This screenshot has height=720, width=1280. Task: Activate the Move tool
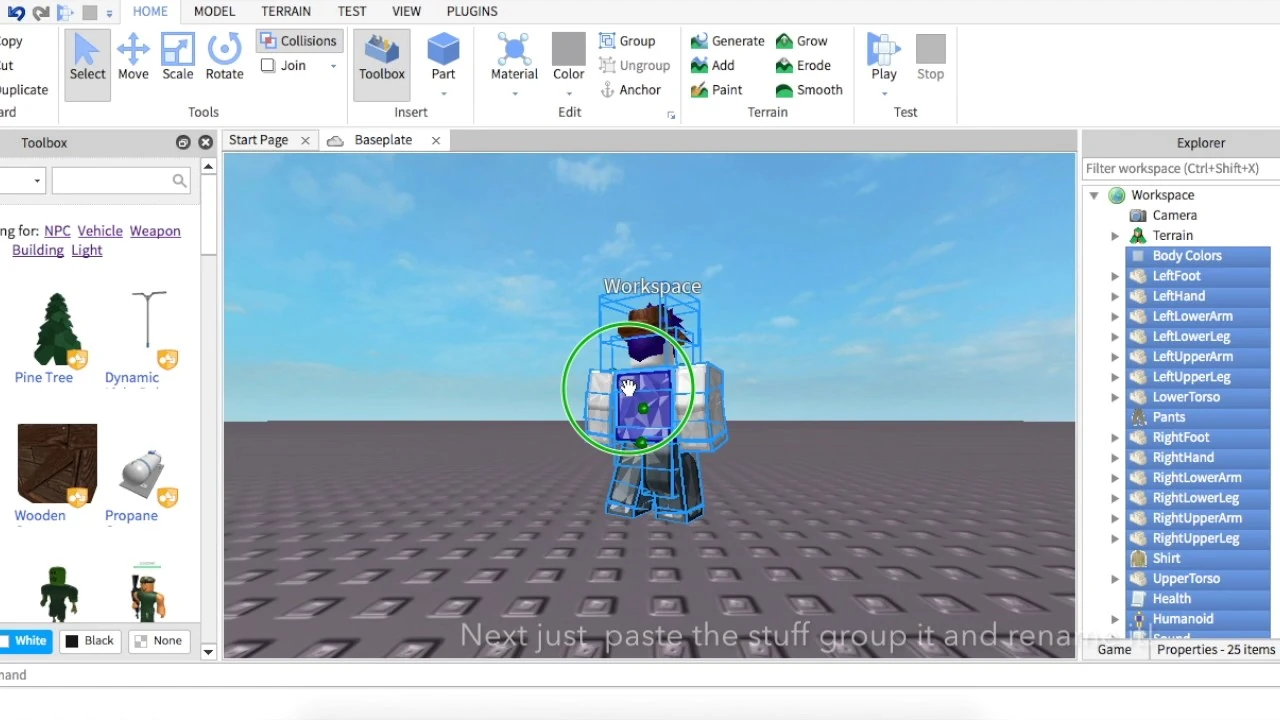coord(133,58)
